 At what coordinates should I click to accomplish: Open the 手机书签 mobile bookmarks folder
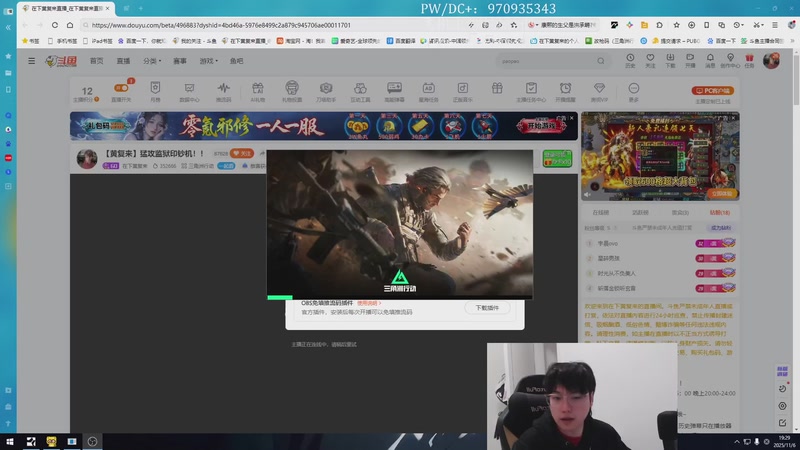pos(62,41)
